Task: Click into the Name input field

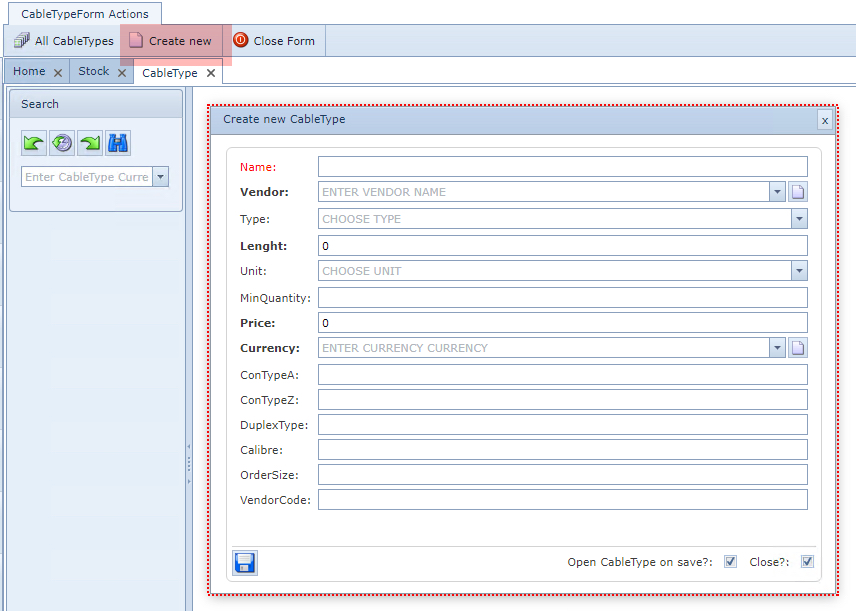Action: click(x=562, y=167)
